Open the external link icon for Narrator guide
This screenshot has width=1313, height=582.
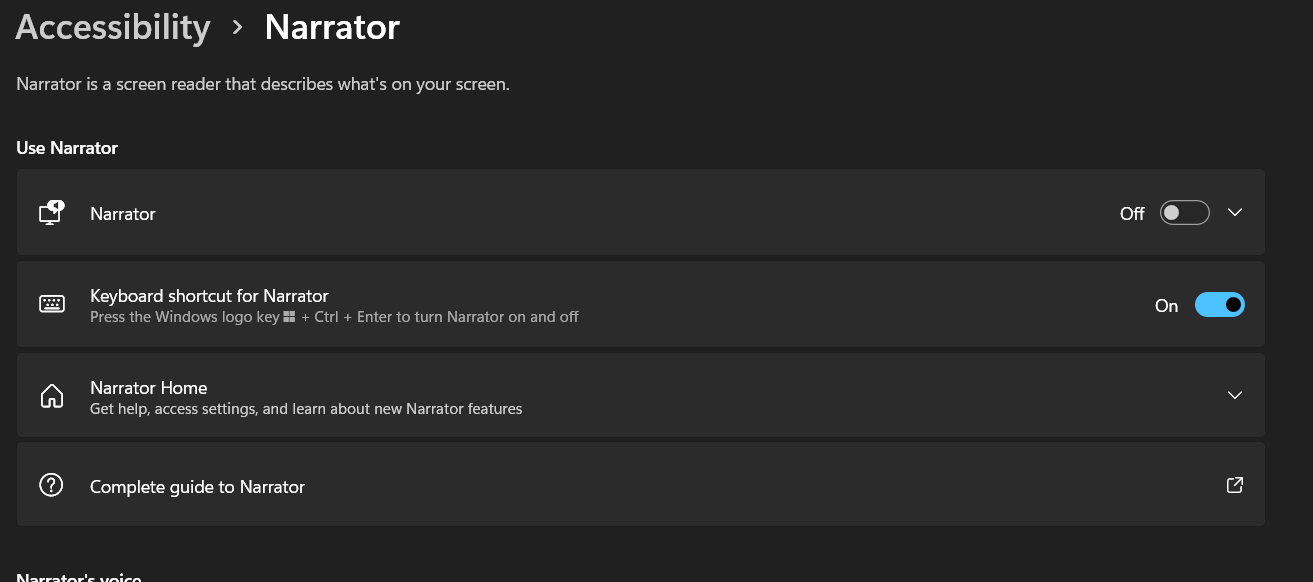tap(1235, 485)
